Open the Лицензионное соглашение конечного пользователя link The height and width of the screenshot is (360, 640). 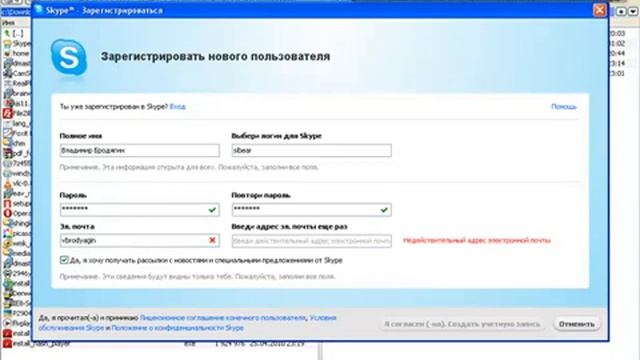223,318
